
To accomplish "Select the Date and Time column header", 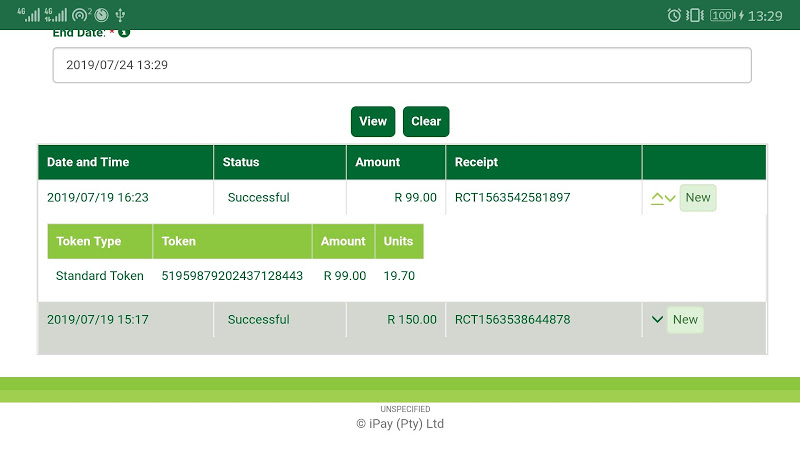I will pyautogui.click(x=88, y=162).
